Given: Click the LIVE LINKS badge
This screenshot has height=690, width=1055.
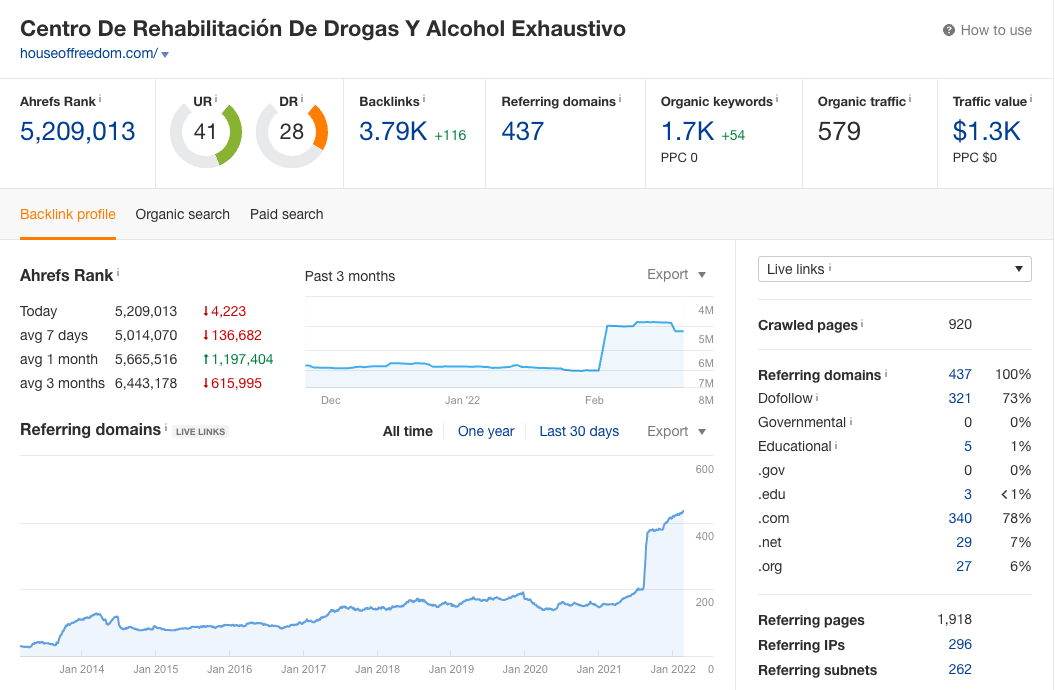Looking at the screenshot, I should [x=201, y=432].
